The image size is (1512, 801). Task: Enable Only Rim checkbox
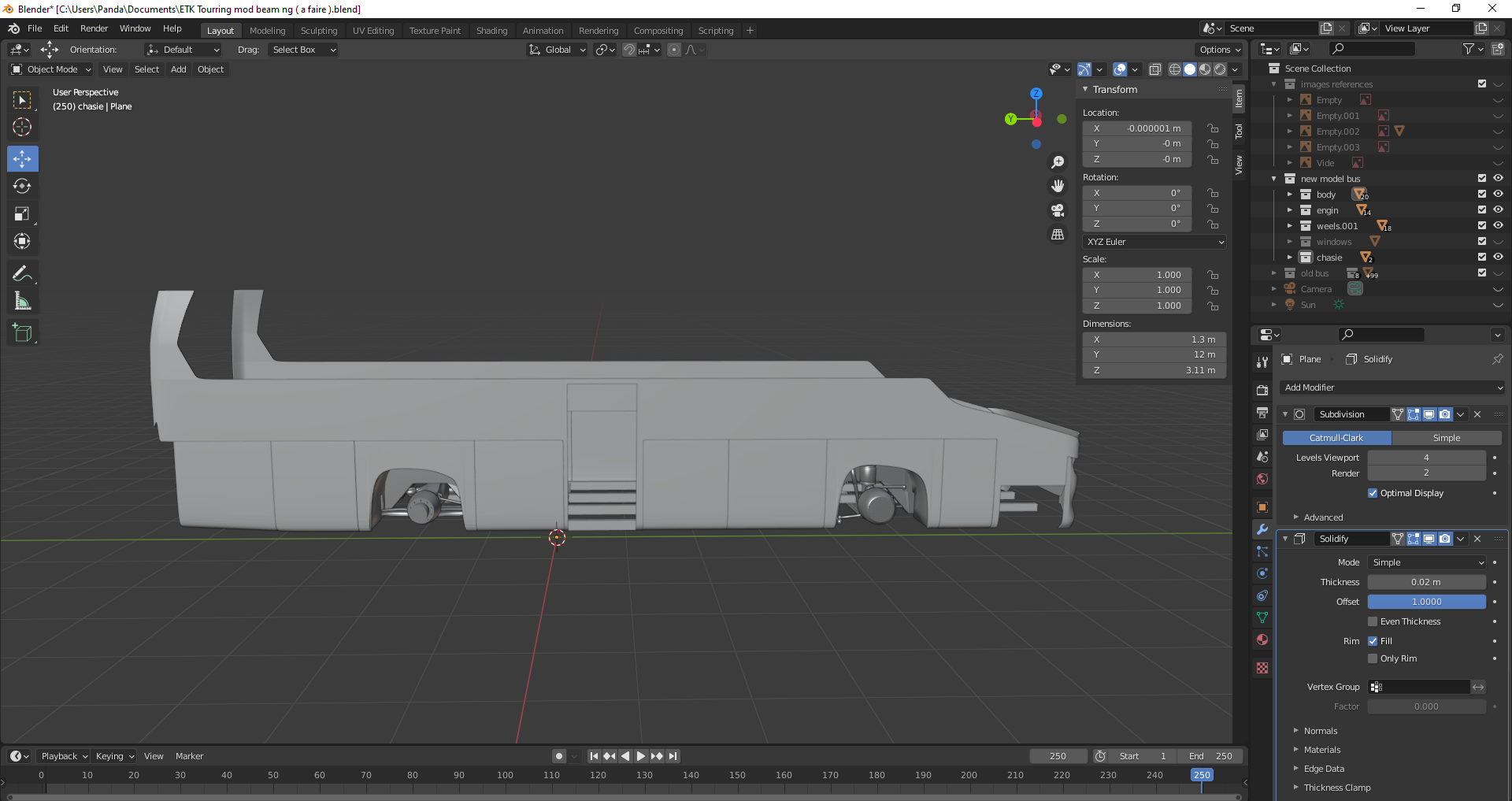point(1373,658)
